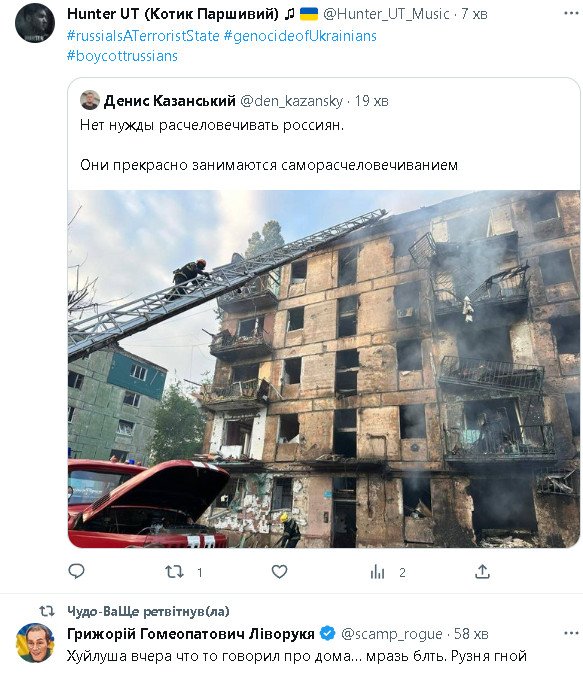Open Грижорій Ліворукя profile avatar

(x=35, y=643)
